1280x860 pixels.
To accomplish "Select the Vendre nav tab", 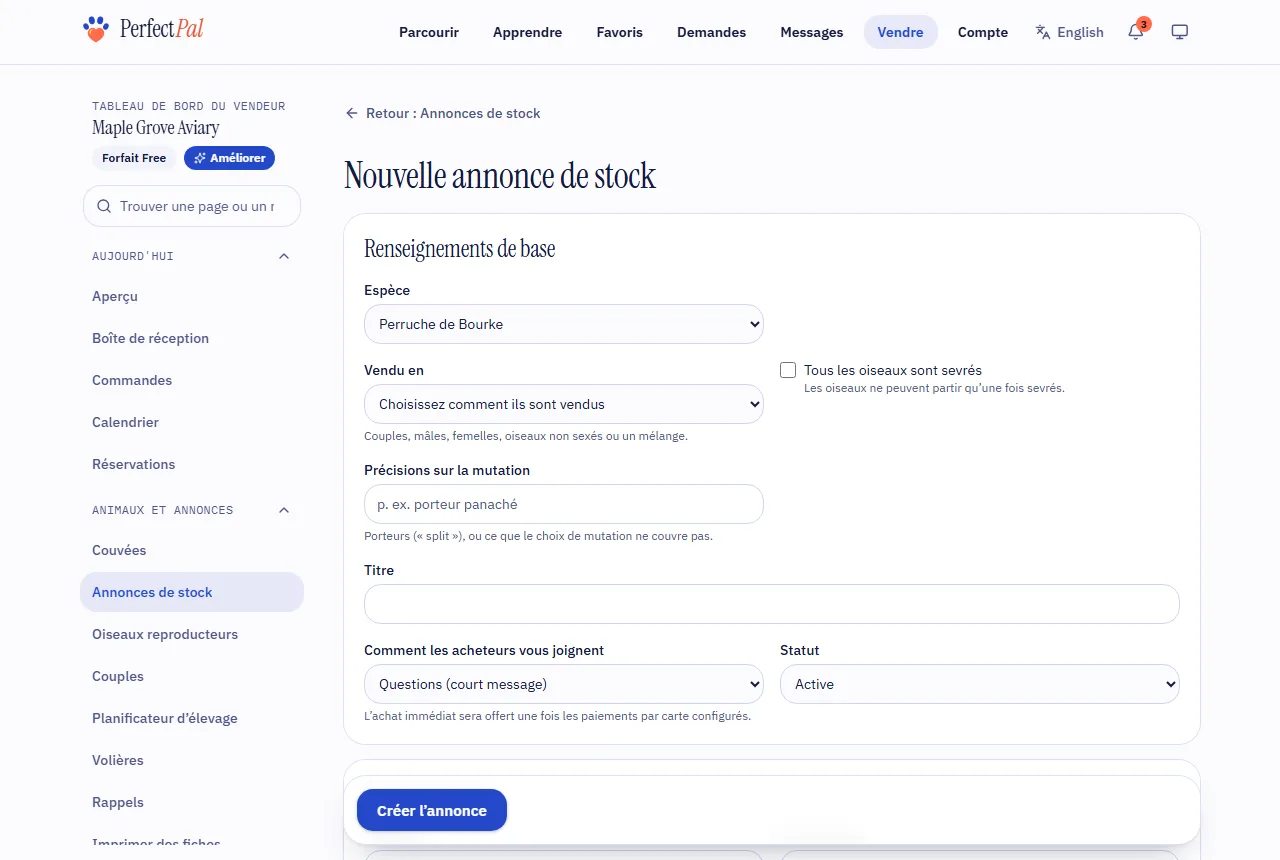I will pos(901,32).
